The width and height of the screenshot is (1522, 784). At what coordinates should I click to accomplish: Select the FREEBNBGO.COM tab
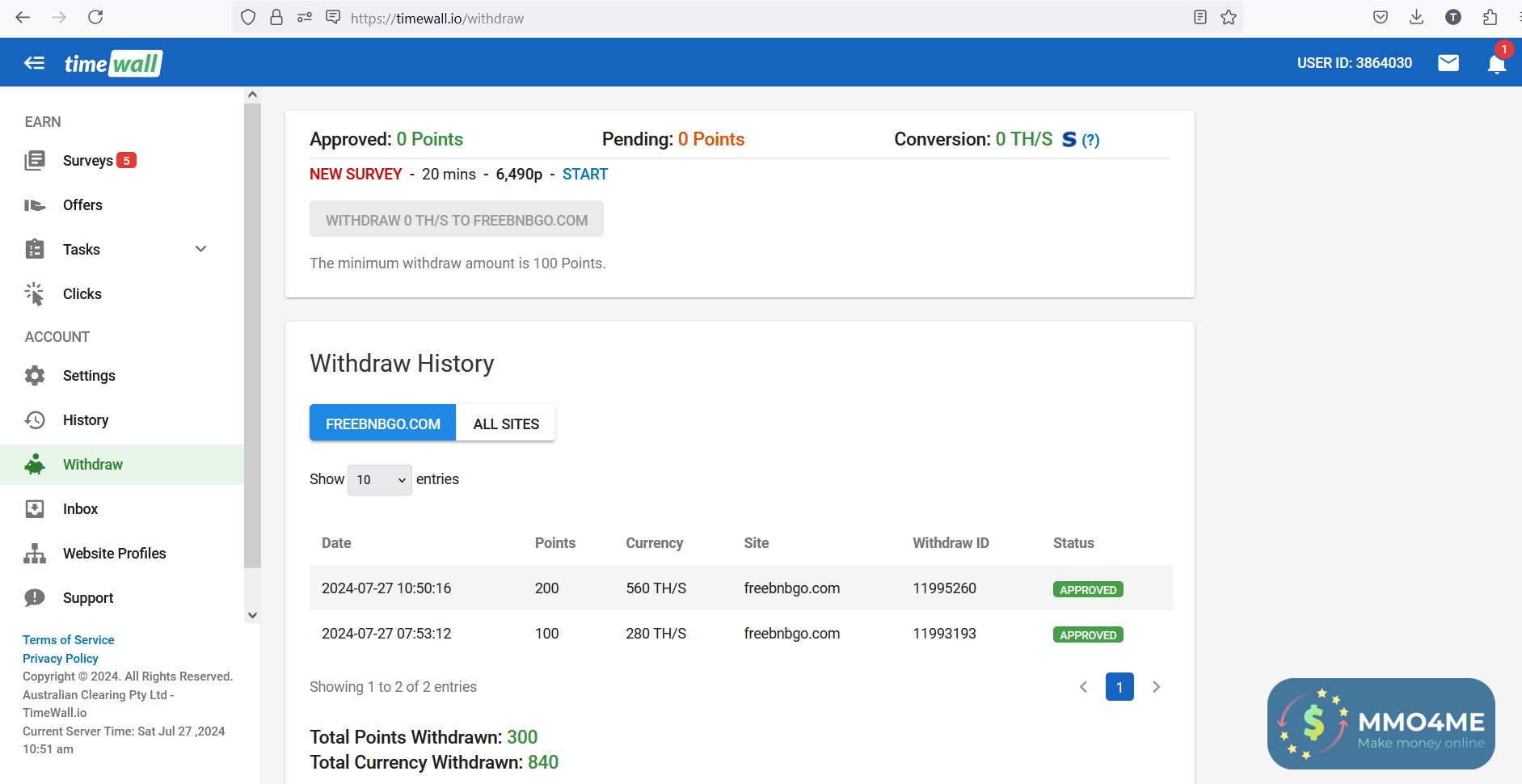[382, 424]
